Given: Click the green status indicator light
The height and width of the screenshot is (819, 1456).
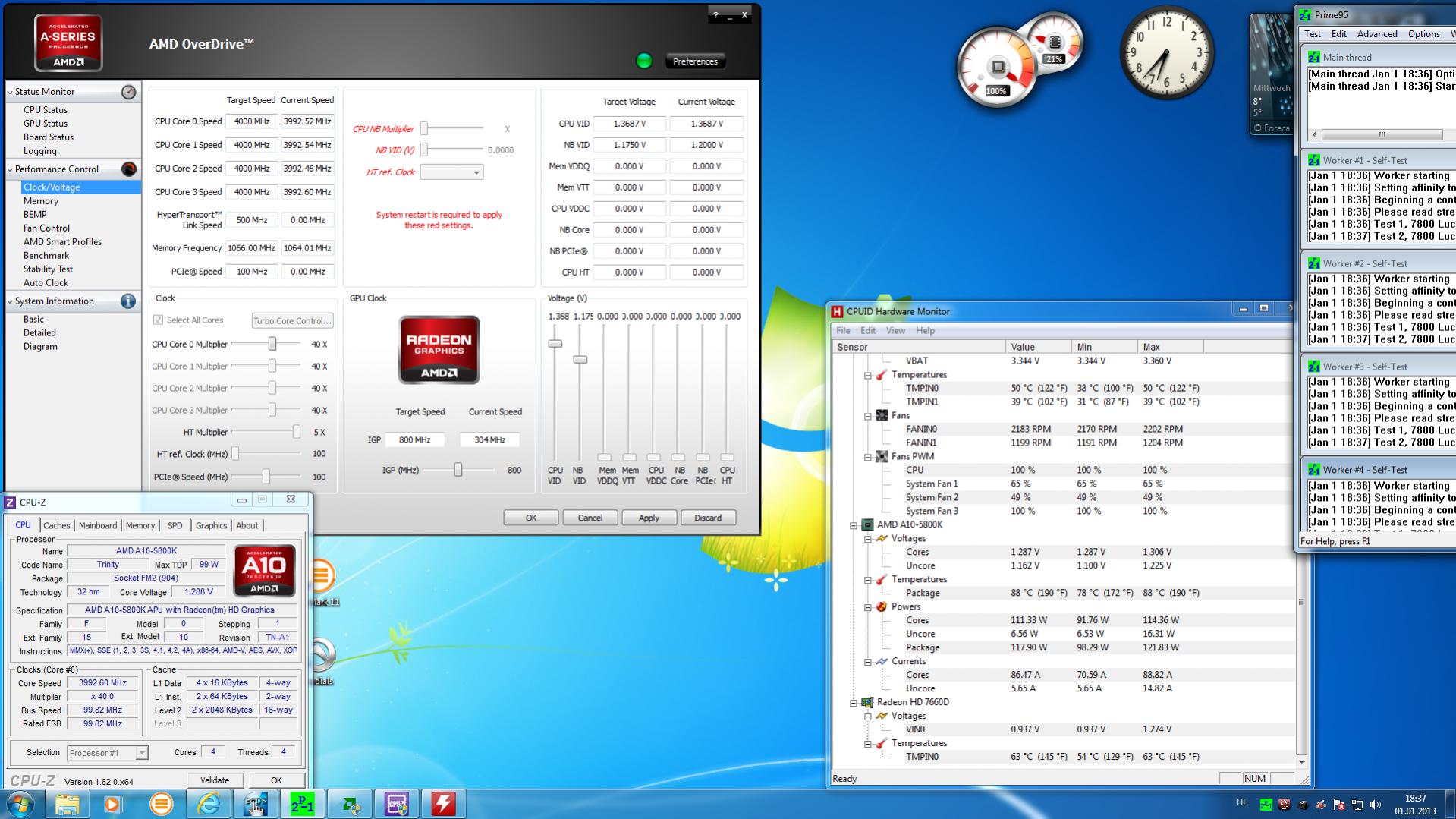Looking at the screenshot, I should pyautogui.click(x=643, y=61).
